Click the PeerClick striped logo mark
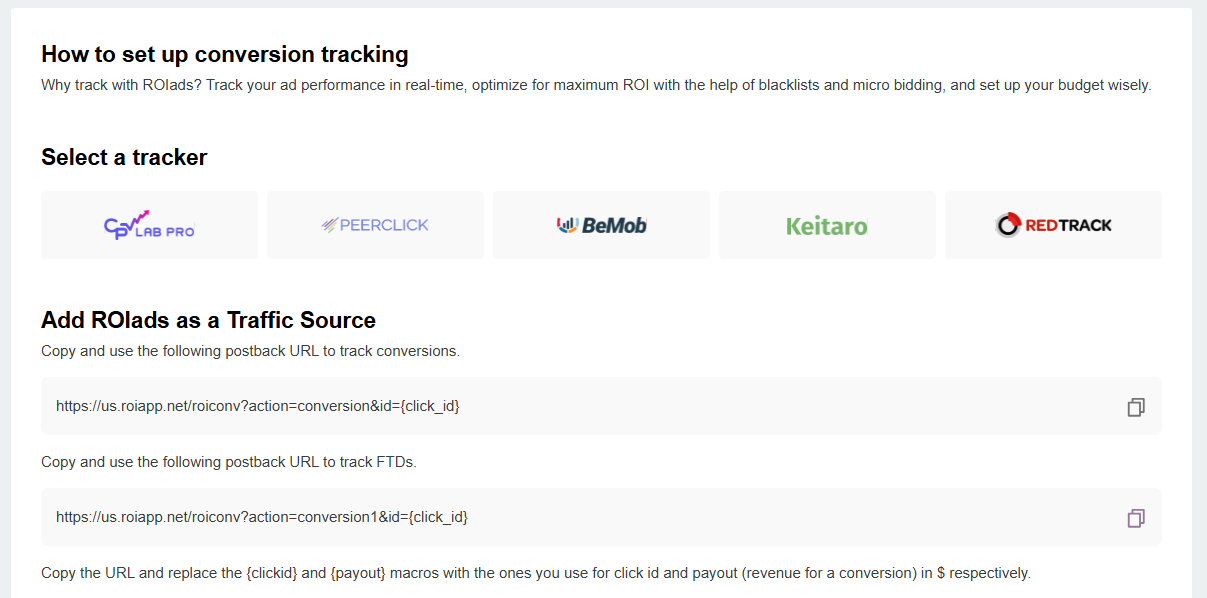The image size is (1207, 598). click(x=329, y=226)
